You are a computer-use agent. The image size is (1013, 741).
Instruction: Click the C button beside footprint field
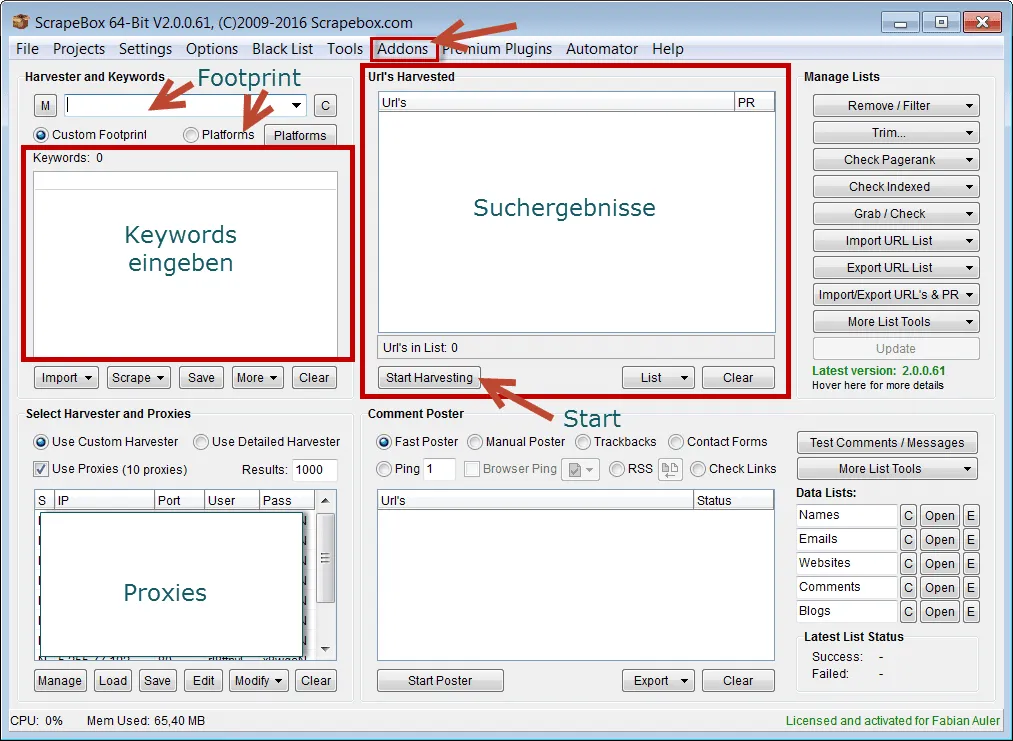[x=326, y=105]
